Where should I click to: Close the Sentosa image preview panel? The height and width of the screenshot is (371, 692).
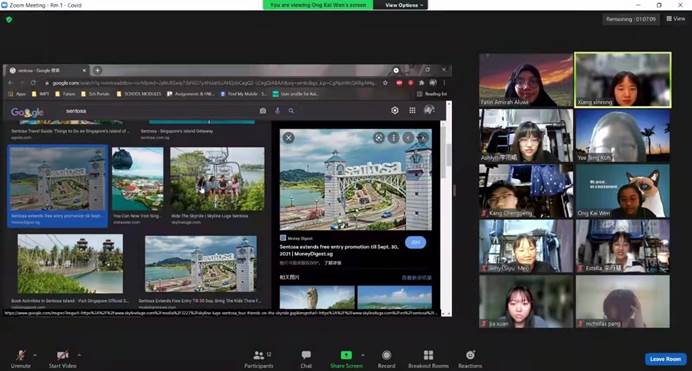point(289,138)
